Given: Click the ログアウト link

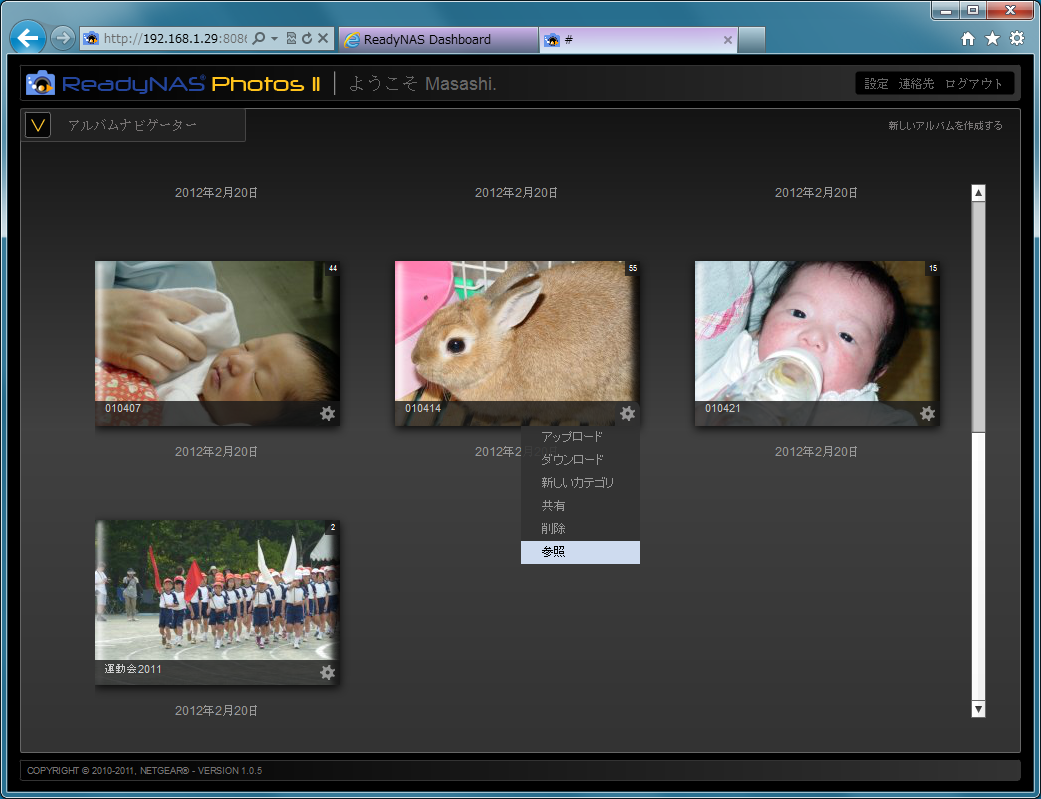Looking at the screenshot, I should pos(974,84).
